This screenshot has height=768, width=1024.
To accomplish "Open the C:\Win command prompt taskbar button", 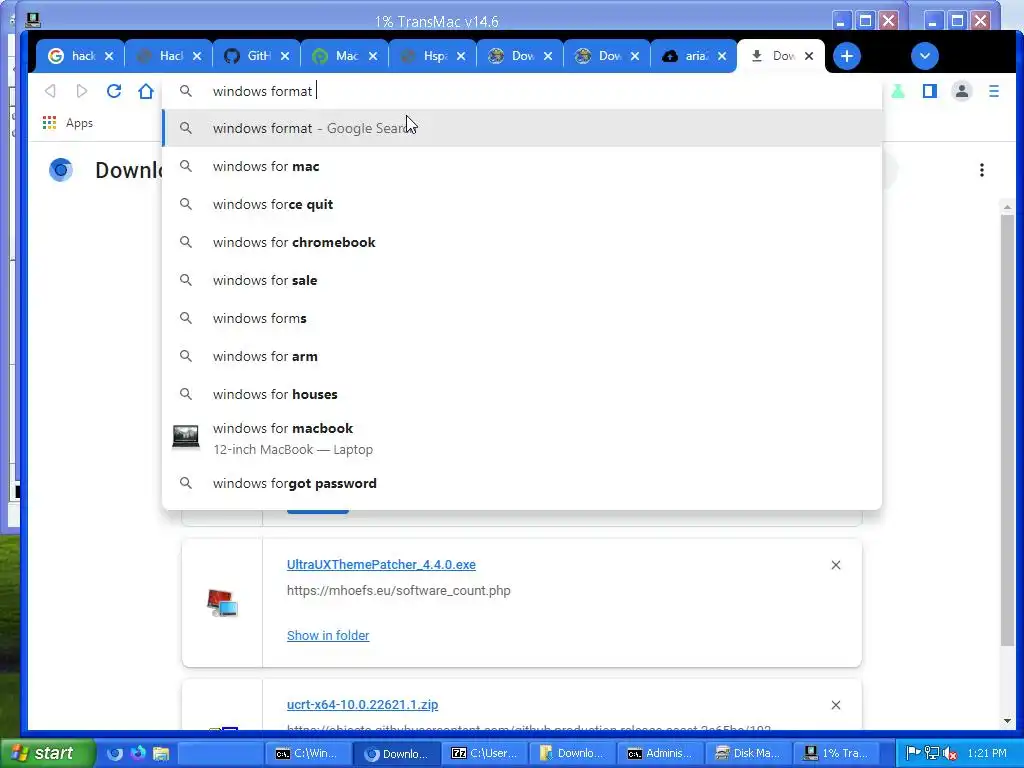I will [x=307, y=753].
